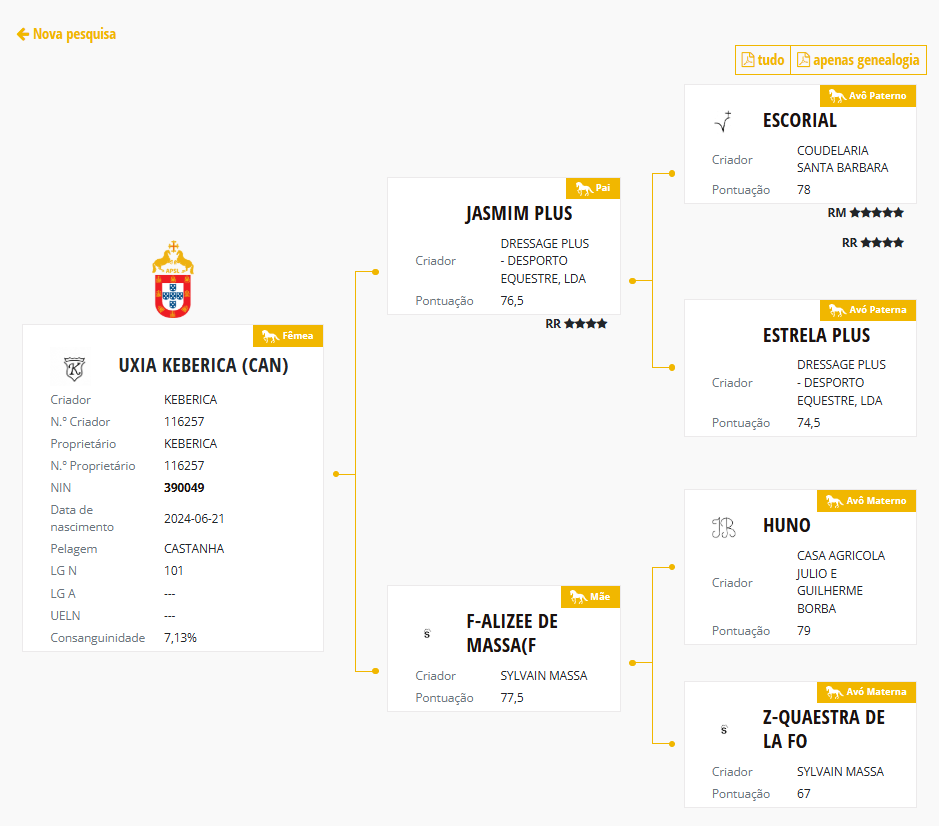Click the Nova pesquisa back link
The image size is (939, 826).
[x=67, y=34]
